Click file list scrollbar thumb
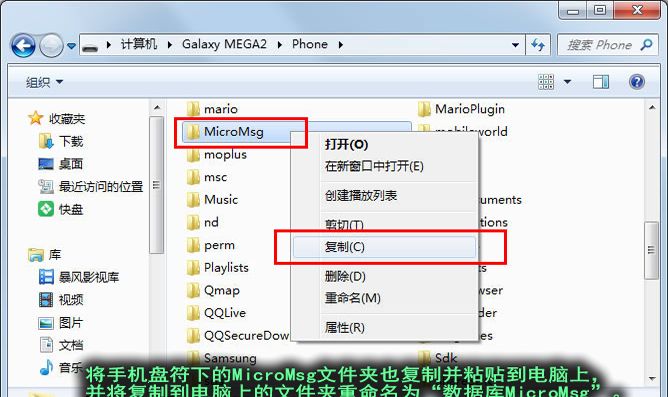Screen dimensions: 668x397 coord(651,250)
